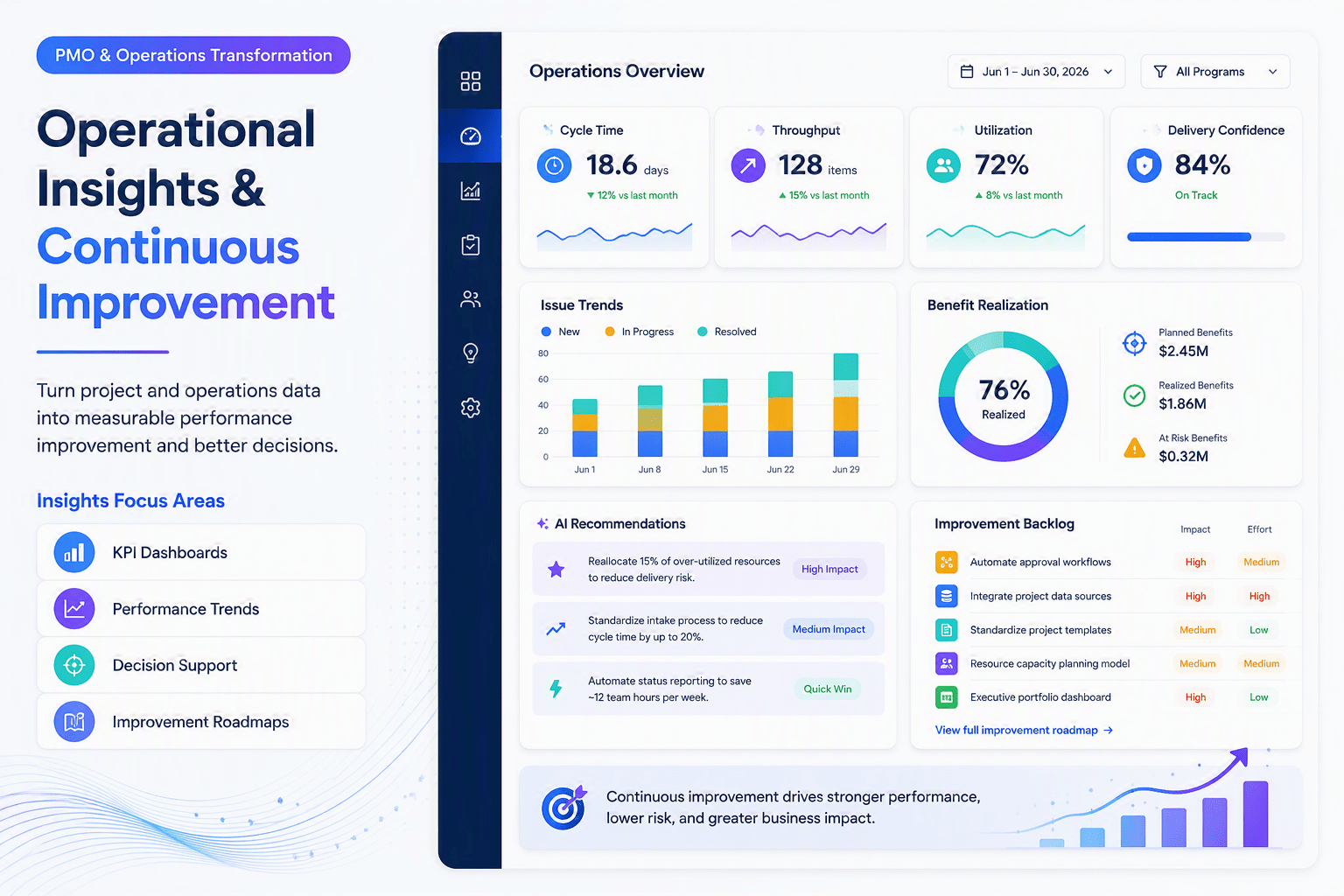Open the analytics chart sidebar icon
This screenshot has height=896, width=1344.
pyautogui.click(x=471, y=190)
